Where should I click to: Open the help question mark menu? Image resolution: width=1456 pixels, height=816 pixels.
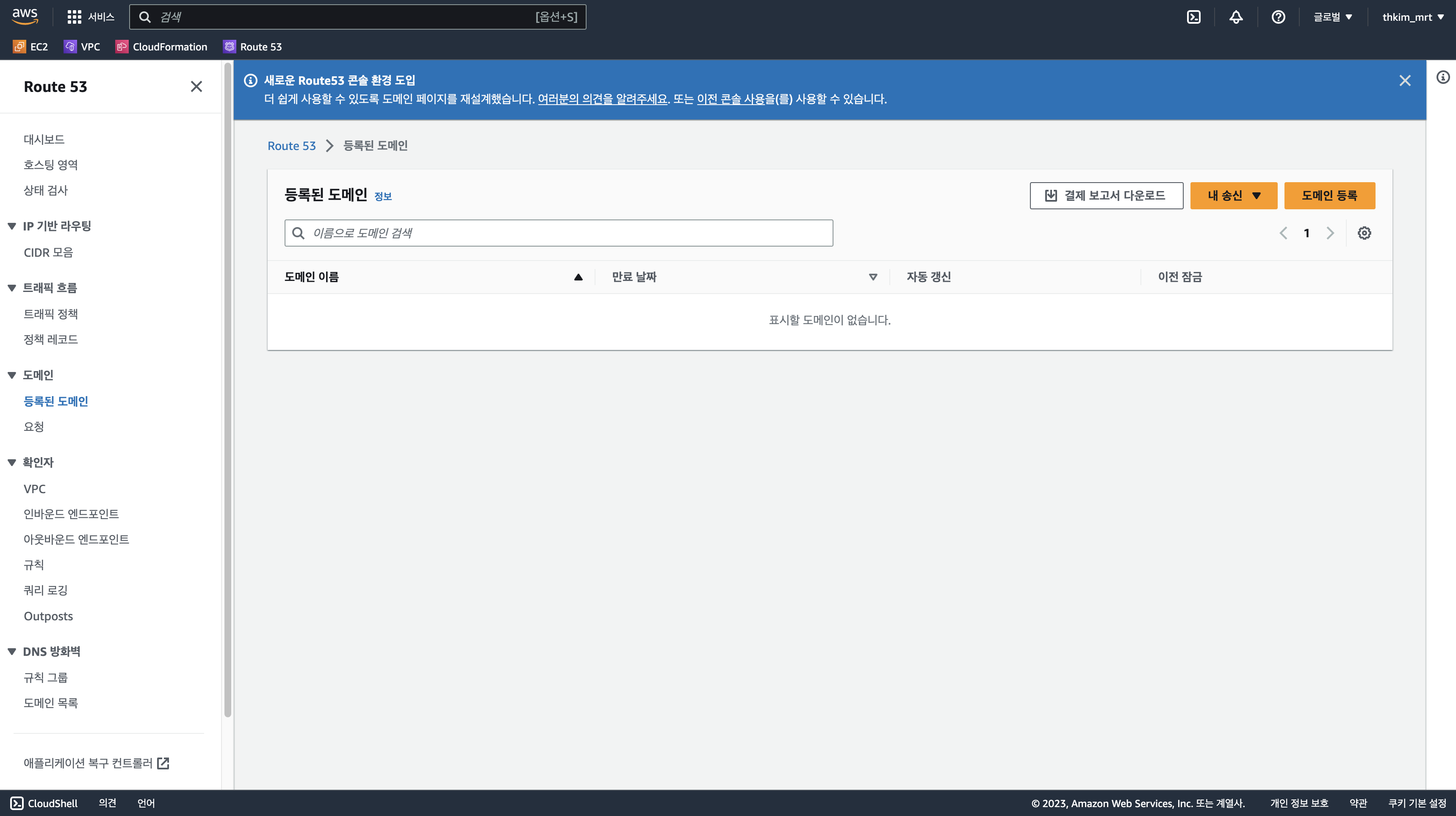point(1278,17)
